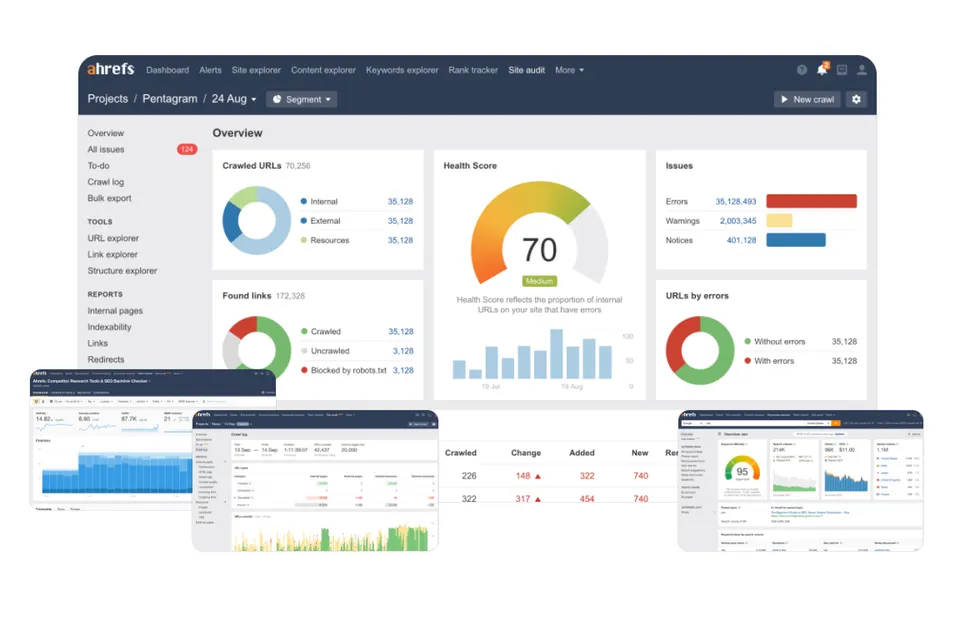The height and width of the screenshot is (622, 960).
Task: Navigate to Keywords explorer
Action: [x=402, y=70]
